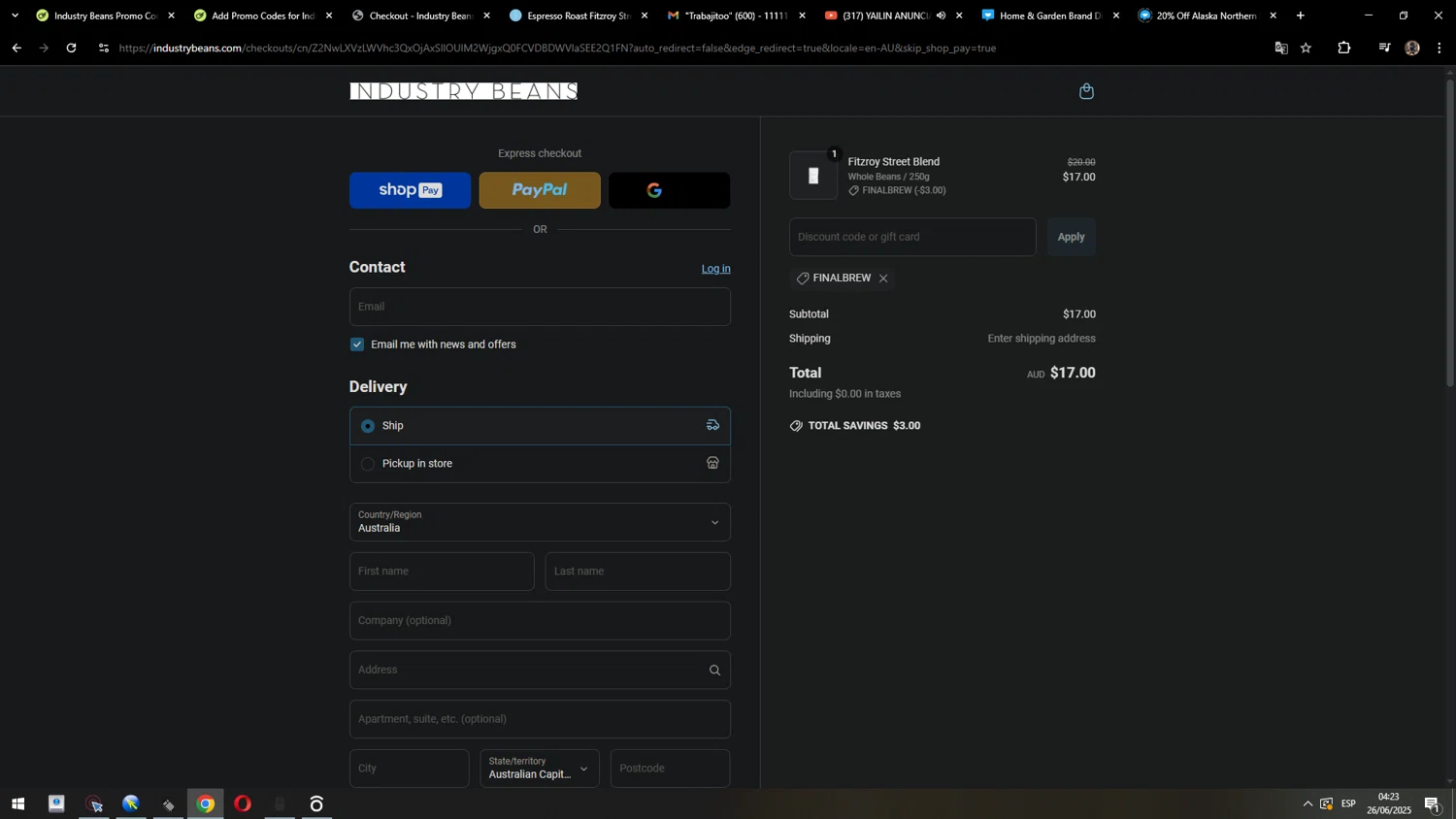This screenshot has height=819, width=1456.
Task: Reload the page with refresh icon
Action: point(71,48)
